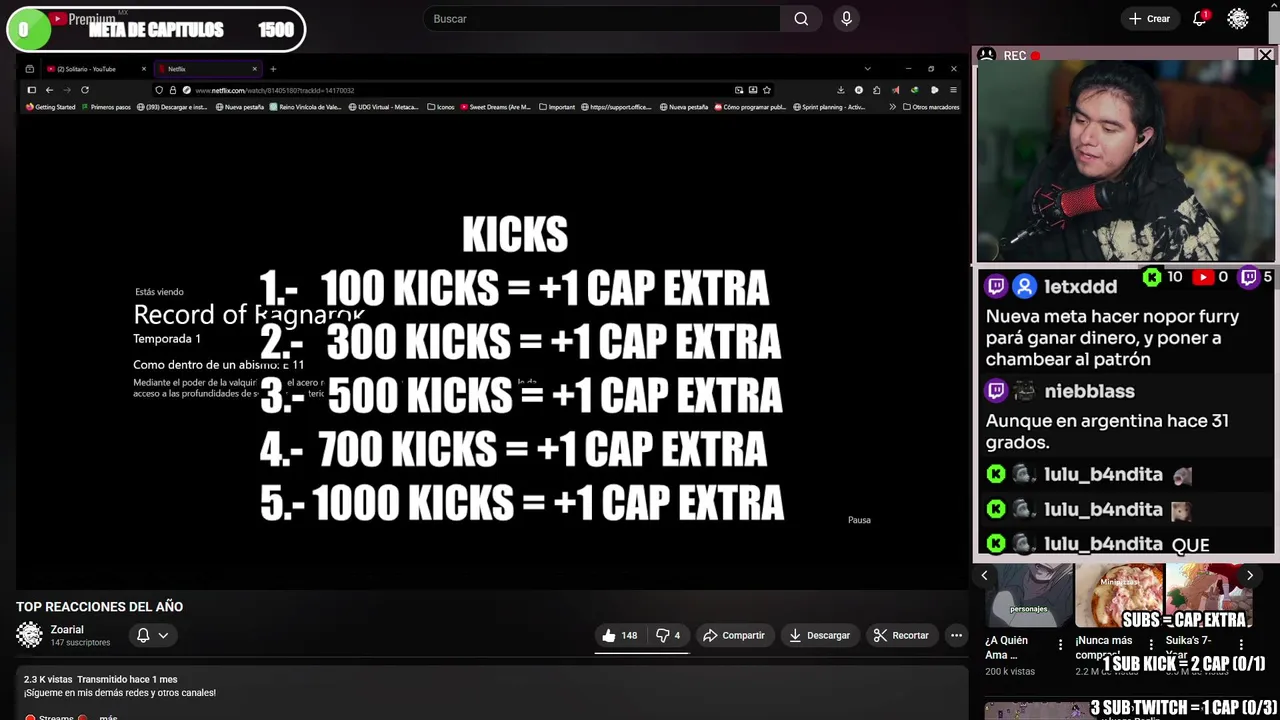Open the Getting Started bookmark

(x=50, y=107)
